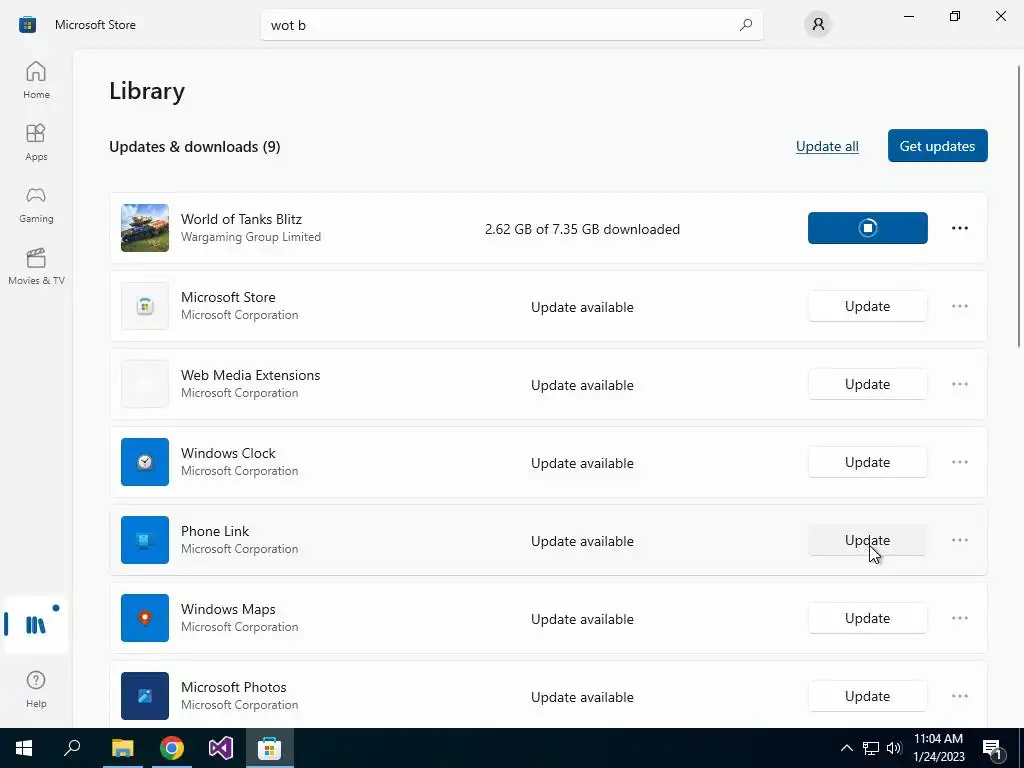
Task: Open the Help section
Action: [36, 688]
